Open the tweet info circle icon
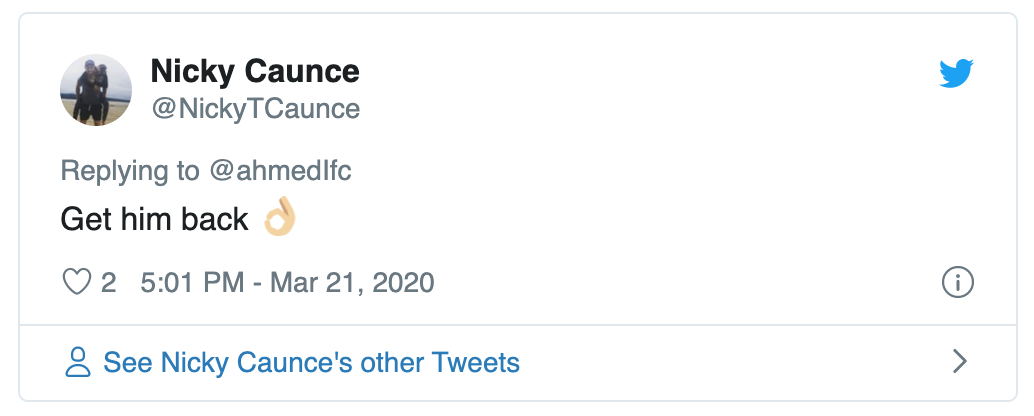 pyautogui.click(x=958, y=283)
